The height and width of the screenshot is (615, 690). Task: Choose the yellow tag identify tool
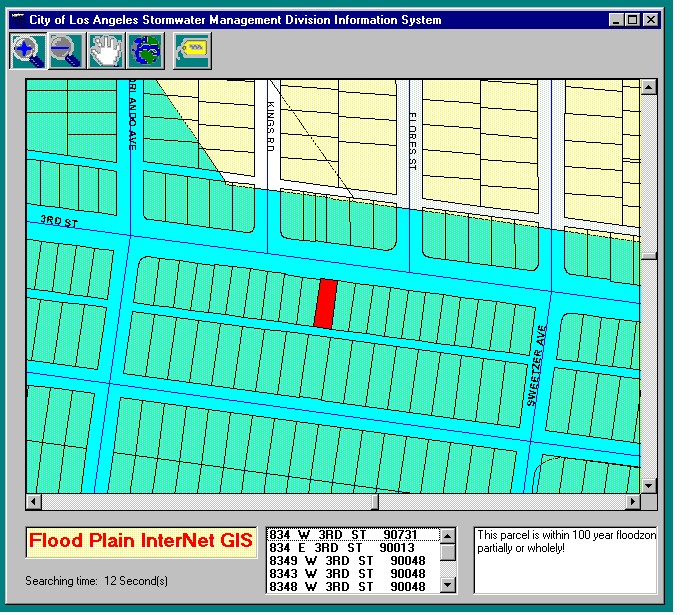click(x=192, y=51)
